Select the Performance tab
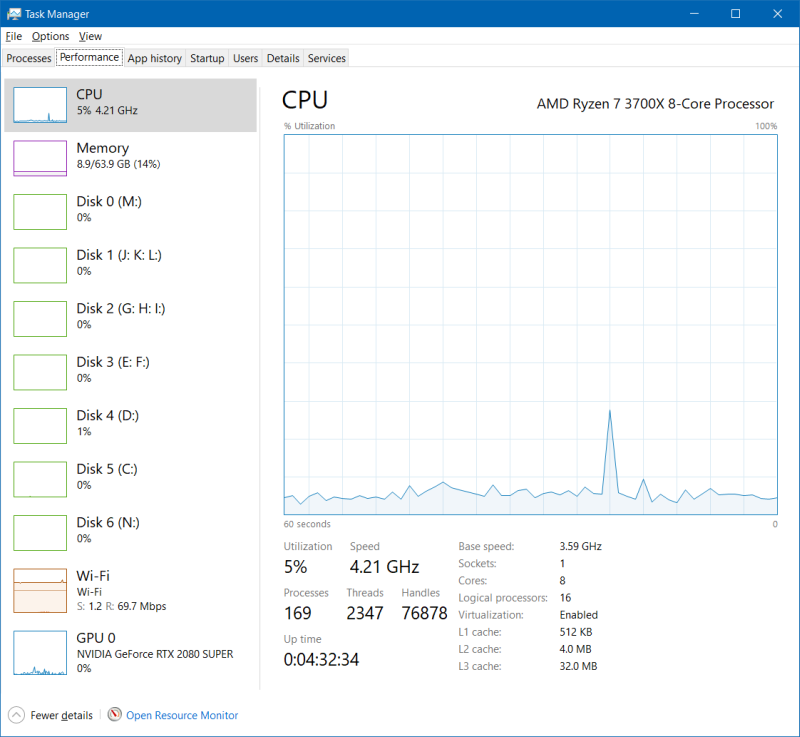 [x=89, y=57]
